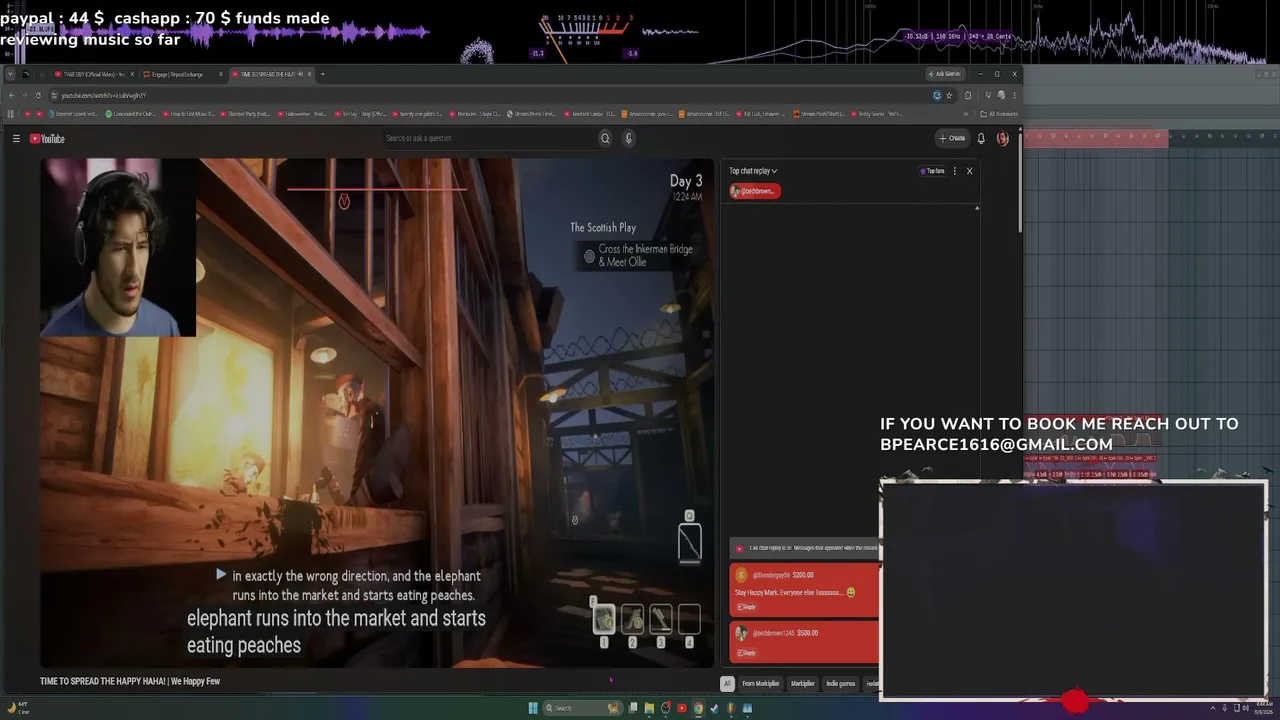The height and width of the screenshot is (720, 1280).
Task: Select the All filter chip
Action: [x=727, y=684]
